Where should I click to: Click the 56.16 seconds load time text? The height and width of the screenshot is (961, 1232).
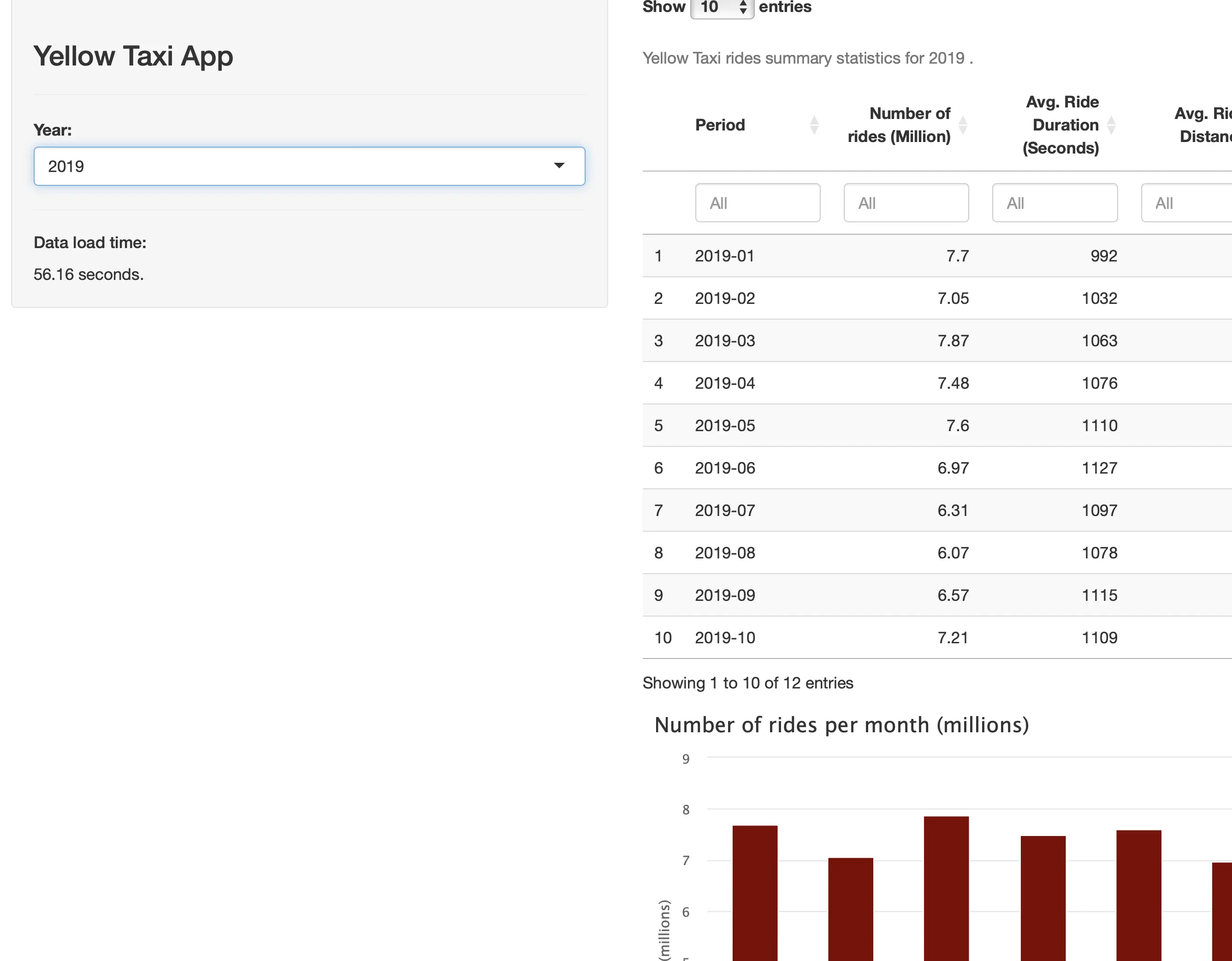(89, 274)
